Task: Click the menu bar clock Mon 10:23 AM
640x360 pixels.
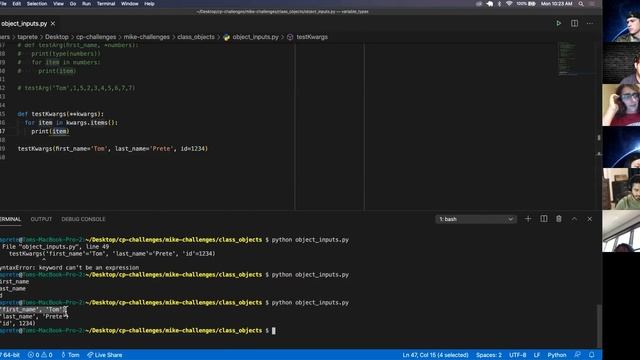Action: point(556,4)
